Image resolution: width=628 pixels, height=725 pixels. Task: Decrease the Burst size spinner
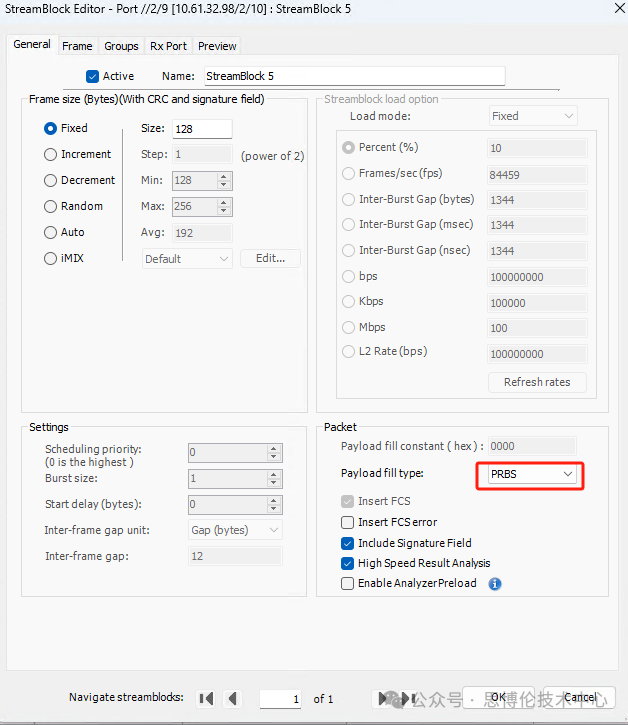pos(274,483)
